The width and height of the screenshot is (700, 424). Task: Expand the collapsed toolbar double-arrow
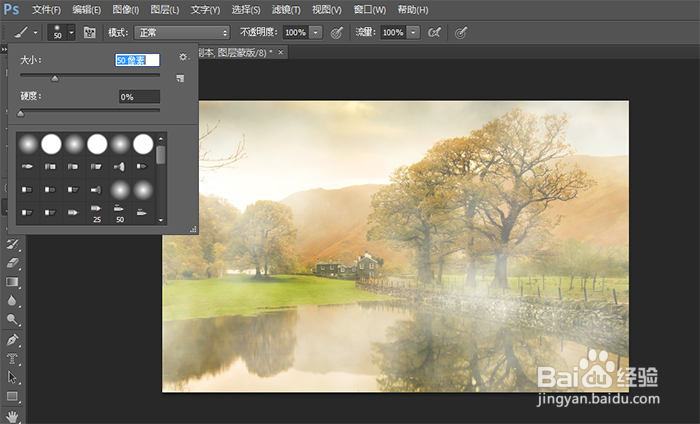(4, 49)
